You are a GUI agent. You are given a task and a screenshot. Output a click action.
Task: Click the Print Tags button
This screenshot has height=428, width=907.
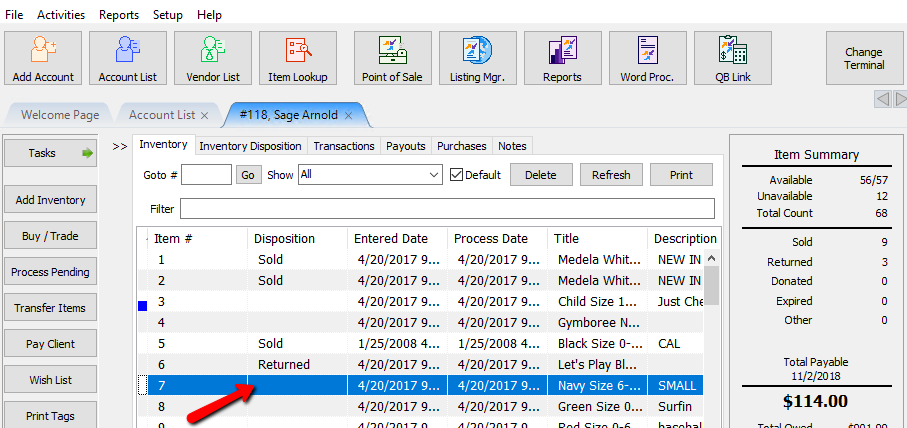50,415
